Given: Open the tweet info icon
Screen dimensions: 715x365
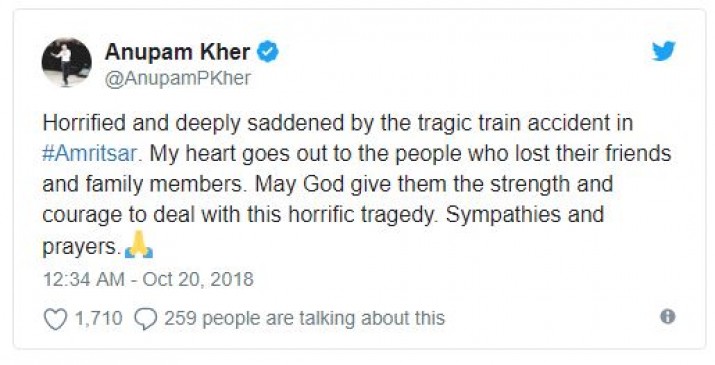Looking at the screenshot, I should [668, 317].
